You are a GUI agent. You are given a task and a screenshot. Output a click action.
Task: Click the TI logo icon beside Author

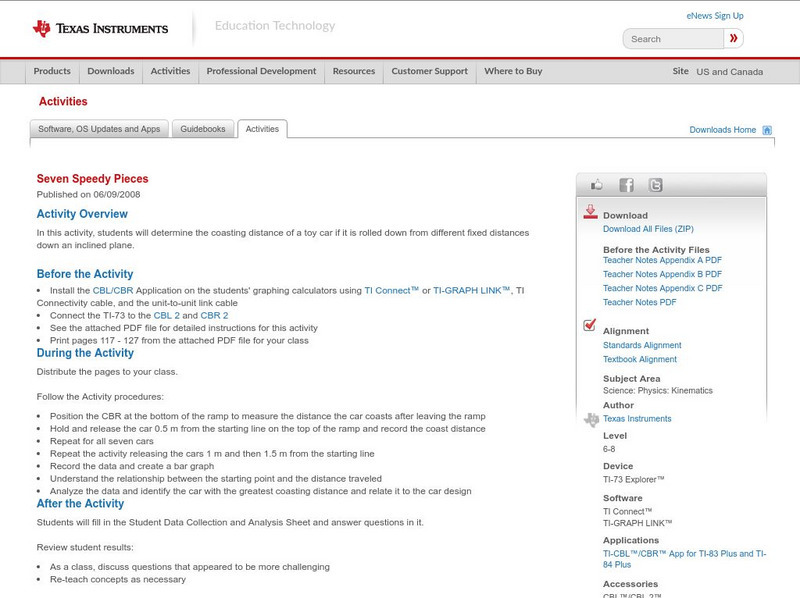click(591, 419)
